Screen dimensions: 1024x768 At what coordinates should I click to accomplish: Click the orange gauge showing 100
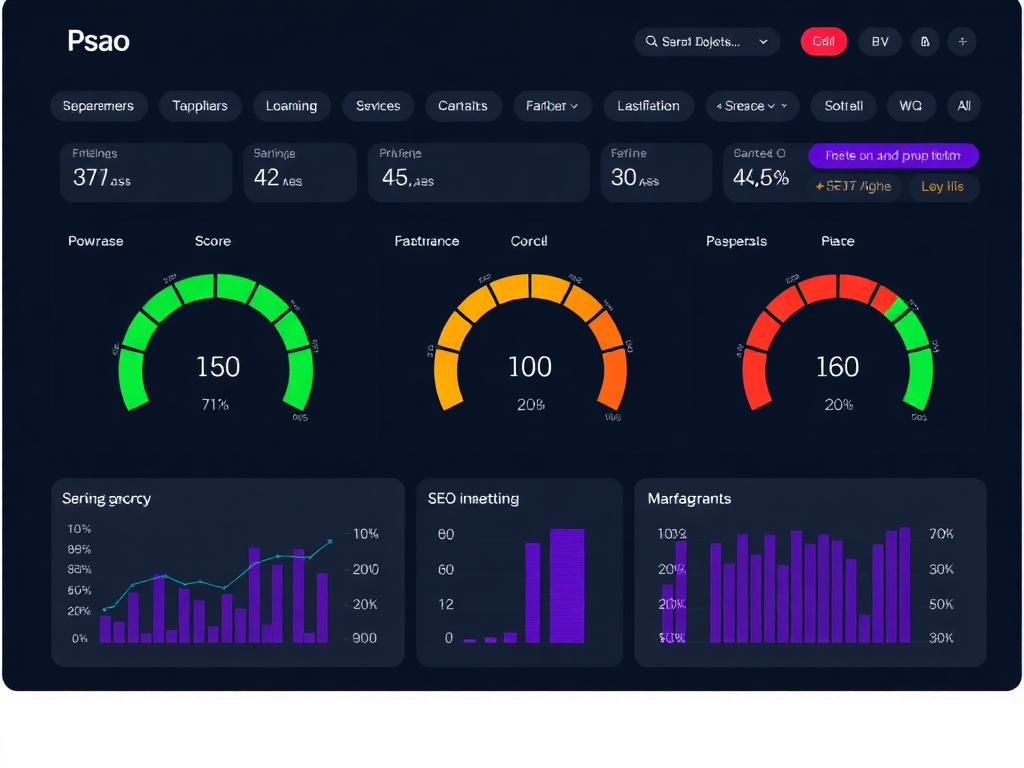tap(529, 345)
